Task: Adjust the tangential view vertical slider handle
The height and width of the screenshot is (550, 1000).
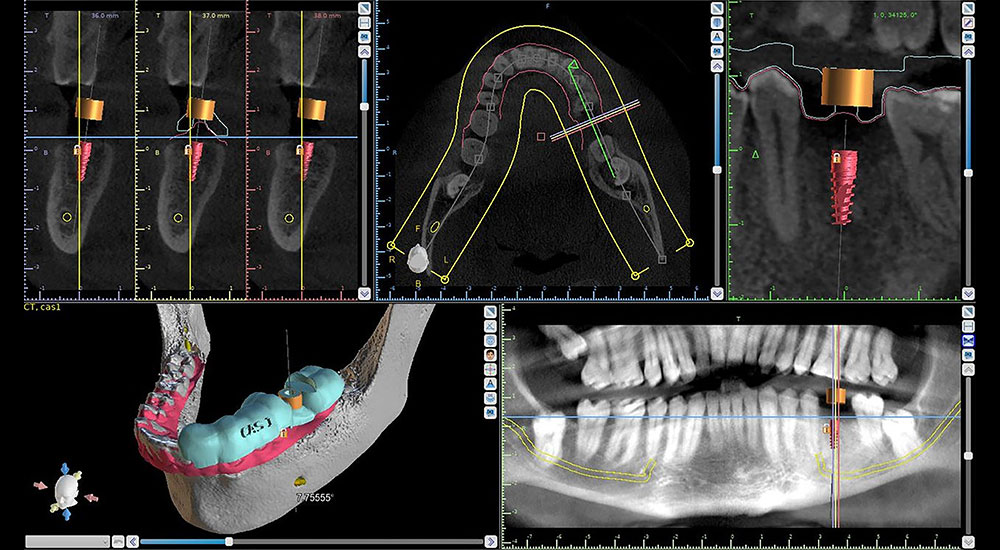Action: click(x=968, y=172)
